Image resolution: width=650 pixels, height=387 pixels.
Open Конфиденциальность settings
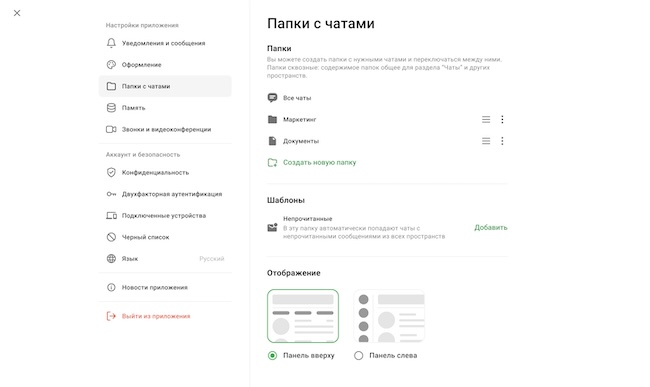click(165, 172)
